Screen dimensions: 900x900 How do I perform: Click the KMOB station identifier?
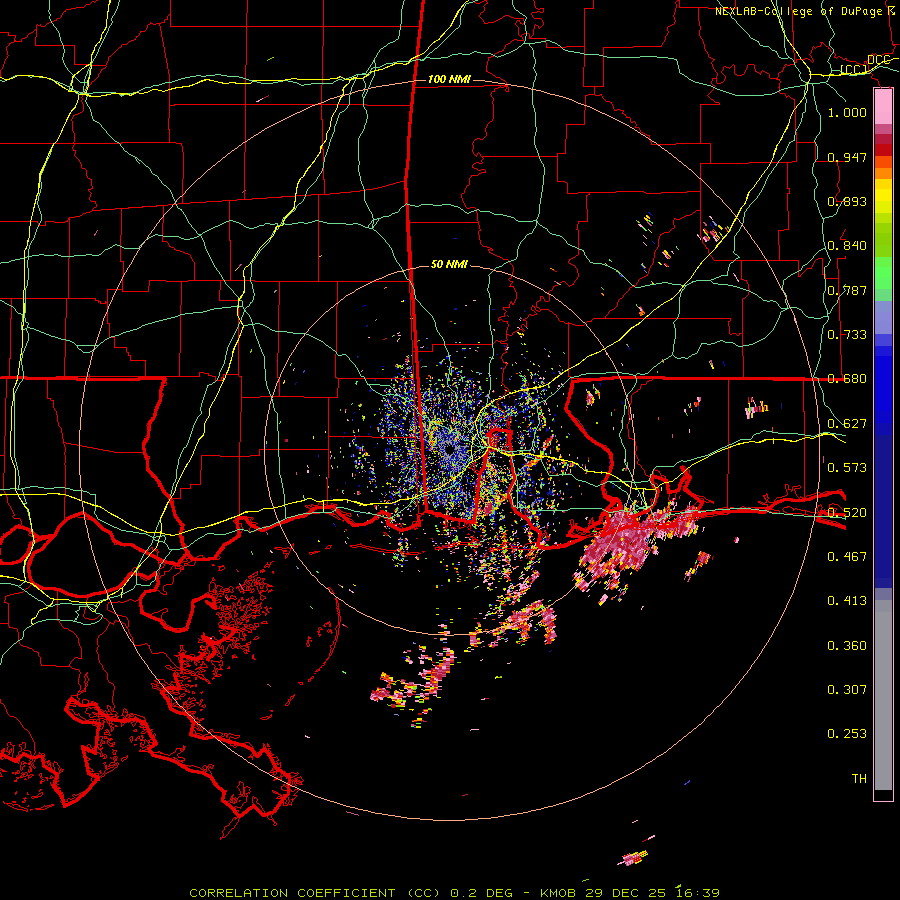pos(558,893)
